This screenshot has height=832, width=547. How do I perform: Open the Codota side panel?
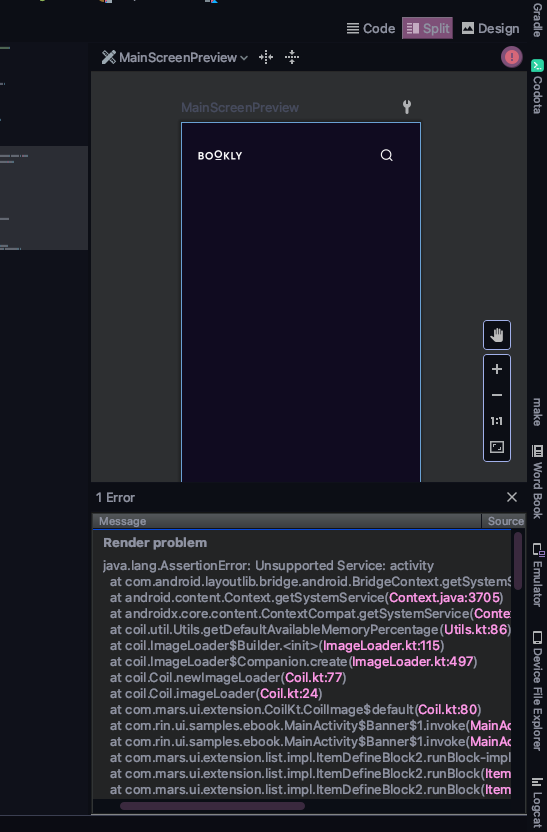(x=537, y=88)
